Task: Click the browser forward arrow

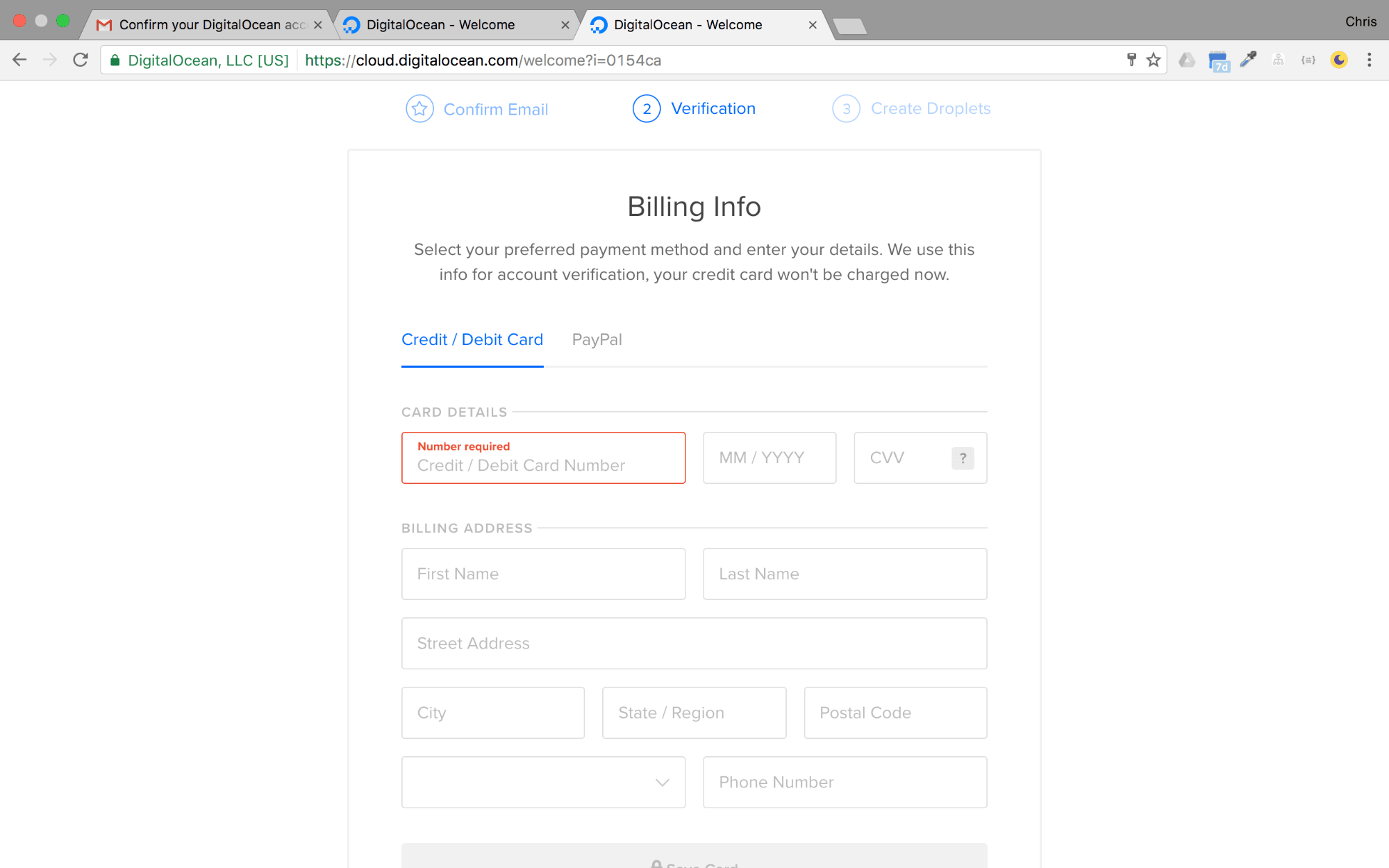Action: click(x=50, y=60)
